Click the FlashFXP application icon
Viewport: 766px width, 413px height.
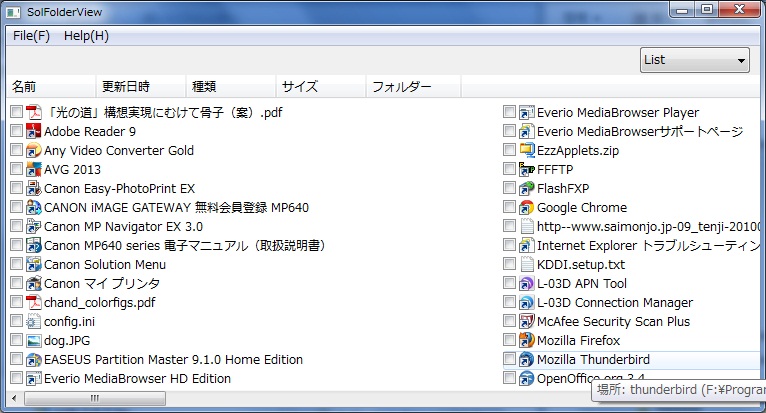(x=527, y=188)
